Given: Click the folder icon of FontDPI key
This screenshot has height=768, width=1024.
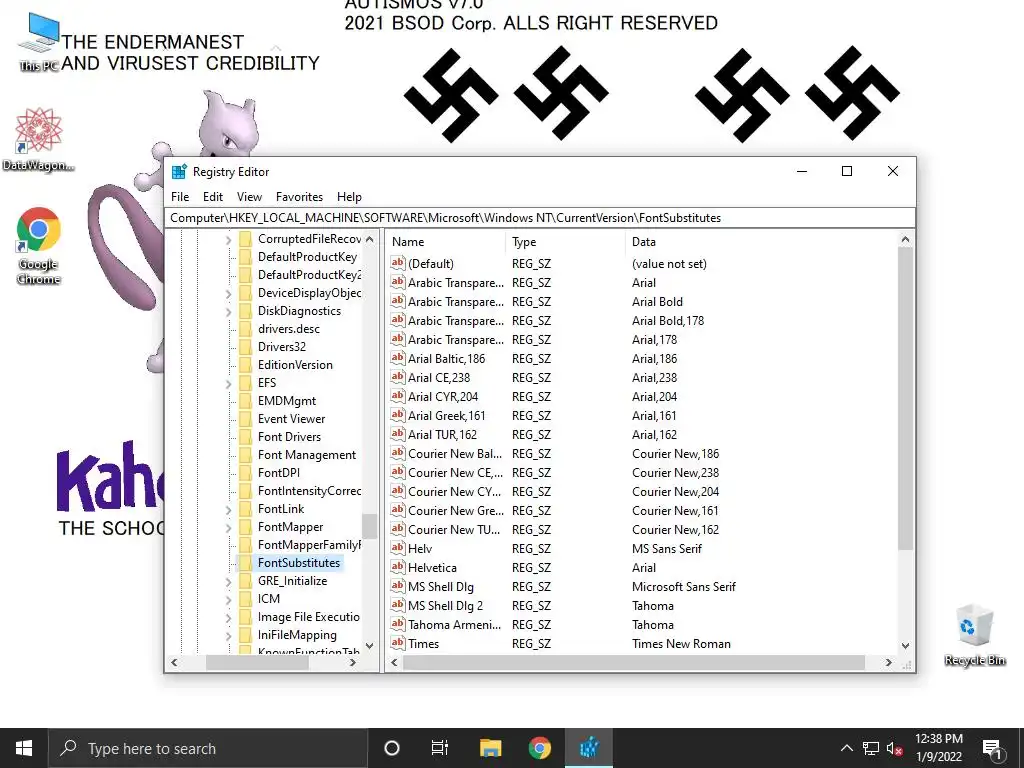Looking at the screenshot, I should click(x=246, y=473).
